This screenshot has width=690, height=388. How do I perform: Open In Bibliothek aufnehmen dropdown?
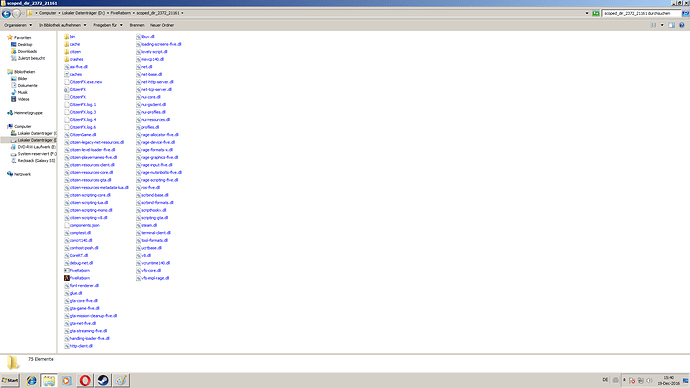pyautogui.click(x=62, y=25)
